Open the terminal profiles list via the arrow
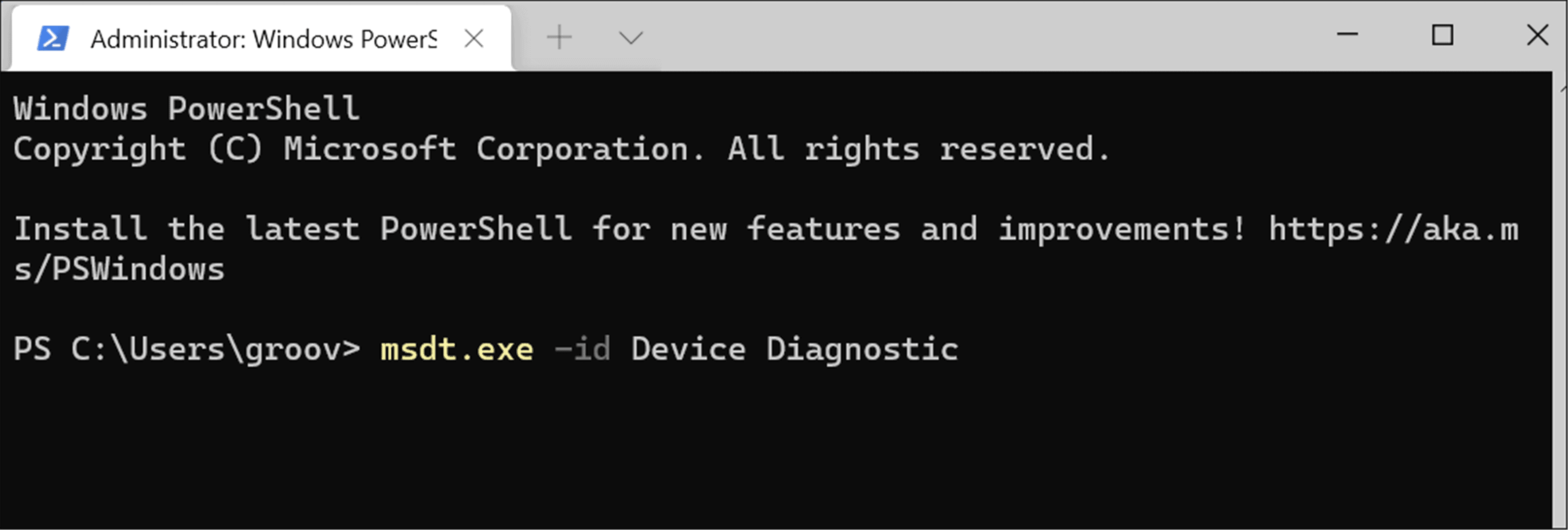 pos(631,37)
